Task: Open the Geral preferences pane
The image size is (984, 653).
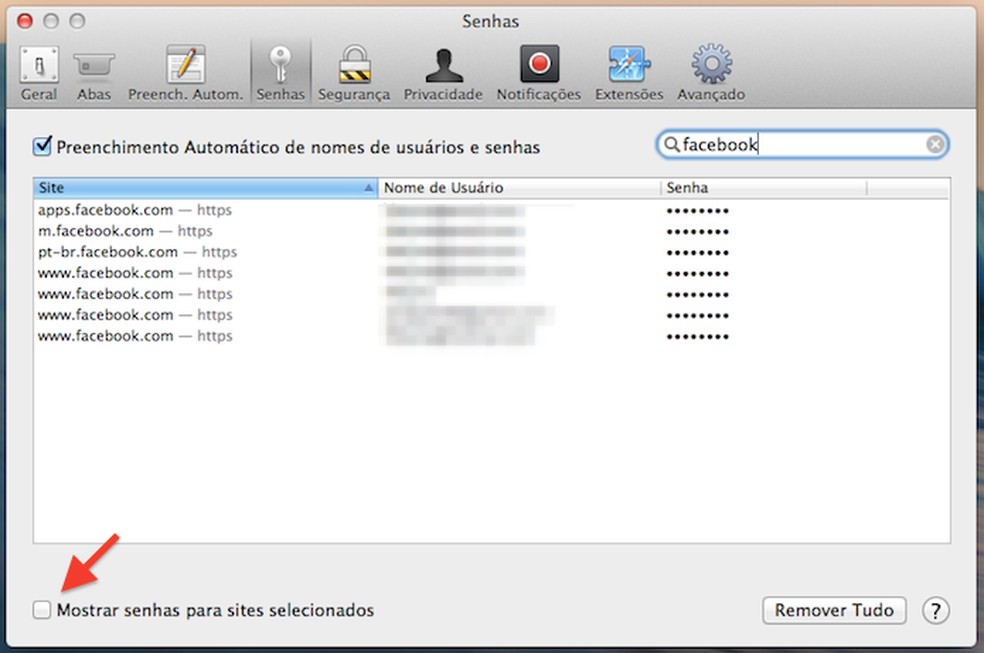Action: click(x=39, y=73)
